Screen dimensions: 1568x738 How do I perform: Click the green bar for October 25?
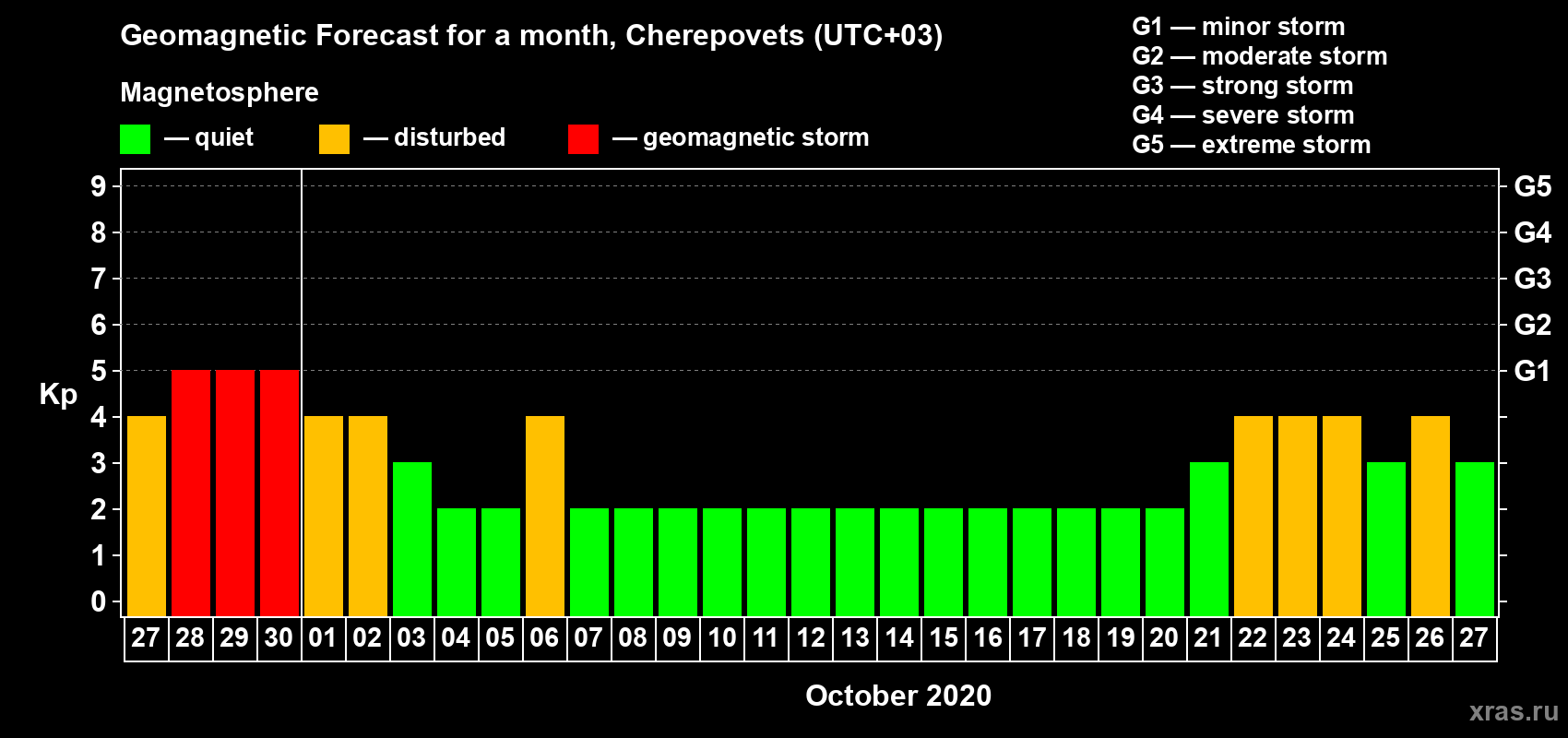(x=1386, y=539)
